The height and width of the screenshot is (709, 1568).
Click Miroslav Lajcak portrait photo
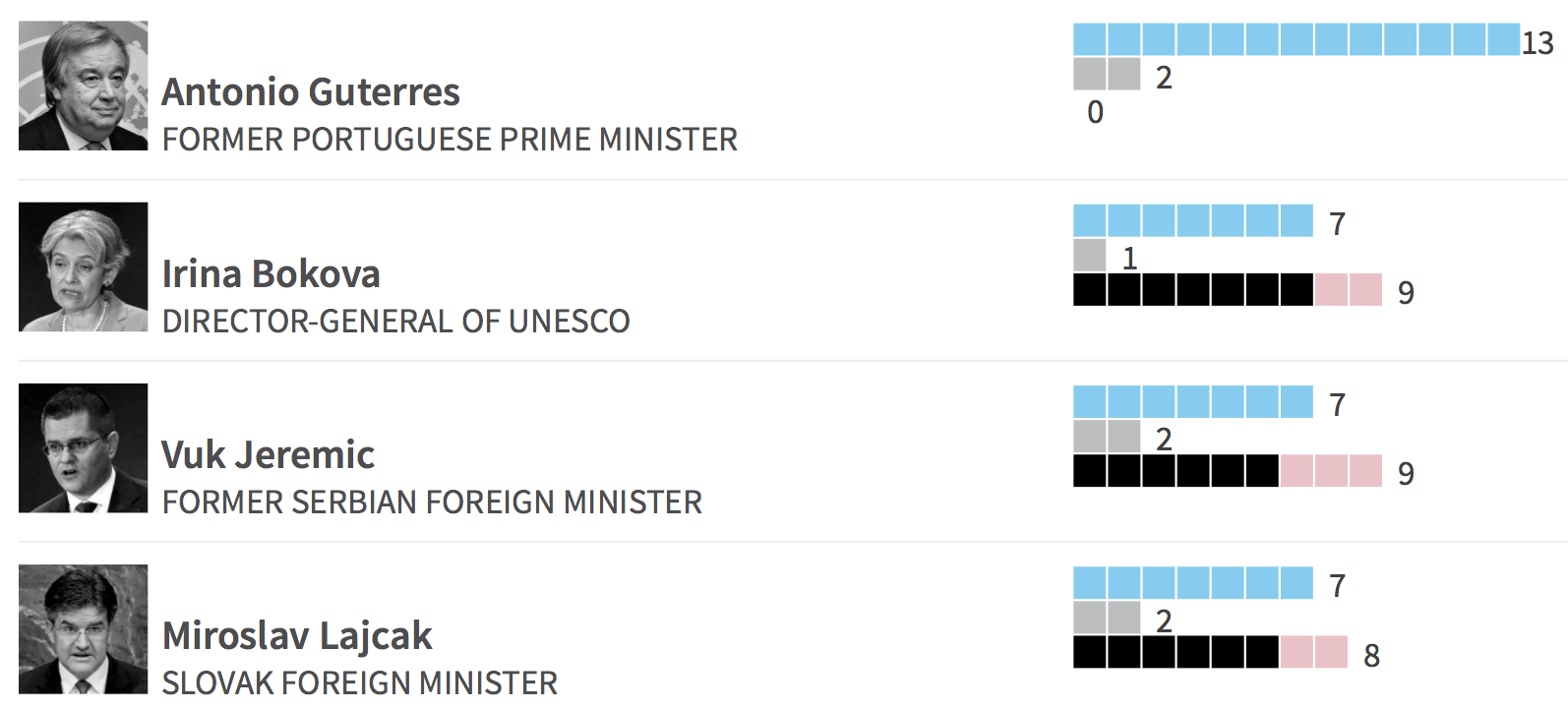(x=84, y=629)
